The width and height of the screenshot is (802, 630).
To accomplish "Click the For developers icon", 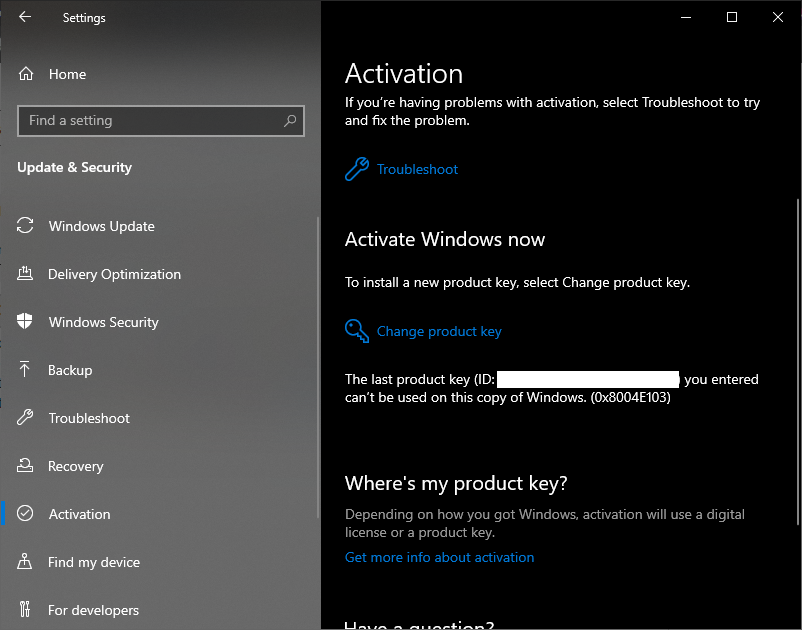I will click(x=25, y=609).
